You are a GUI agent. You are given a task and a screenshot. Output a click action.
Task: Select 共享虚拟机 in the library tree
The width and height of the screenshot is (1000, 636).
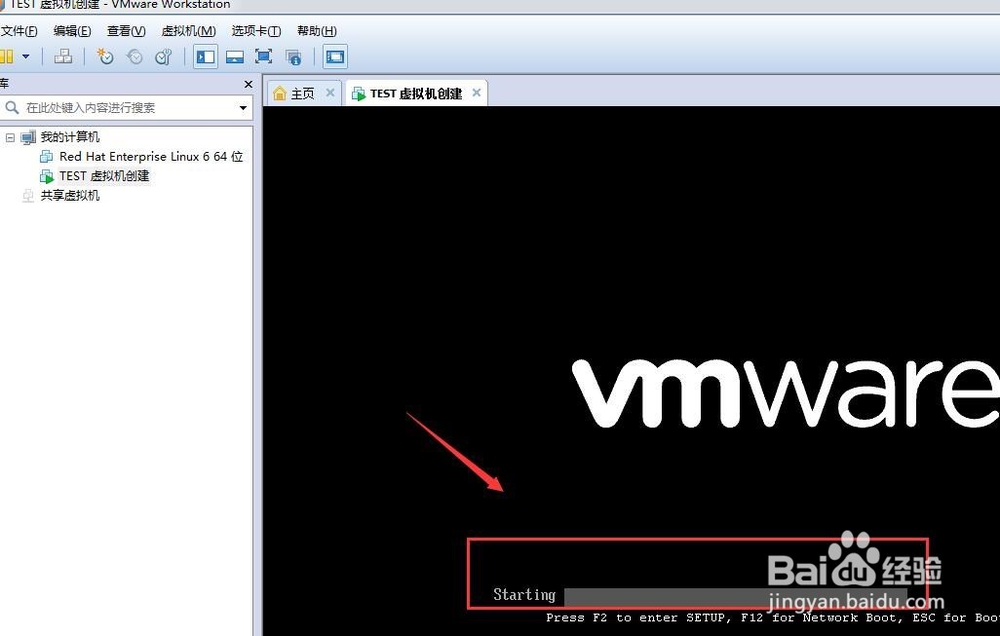pos(70,195)
